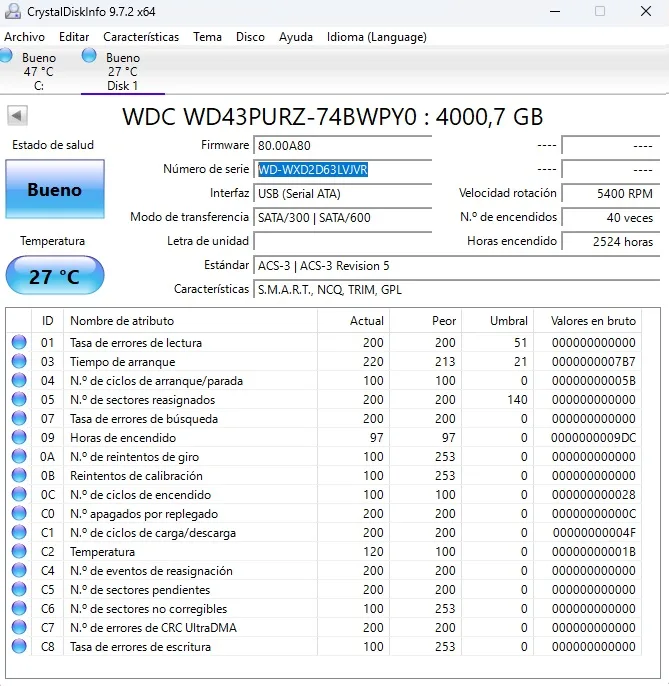Click the transfer mode field SATA/300 | SATA/600

tap(343, 217)
